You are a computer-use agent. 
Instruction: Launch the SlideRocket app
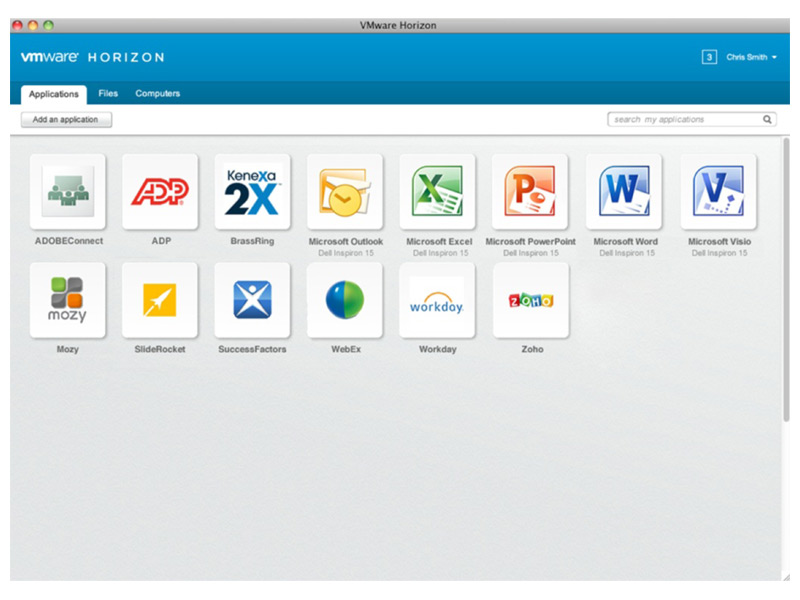click(x=160, y=300)
